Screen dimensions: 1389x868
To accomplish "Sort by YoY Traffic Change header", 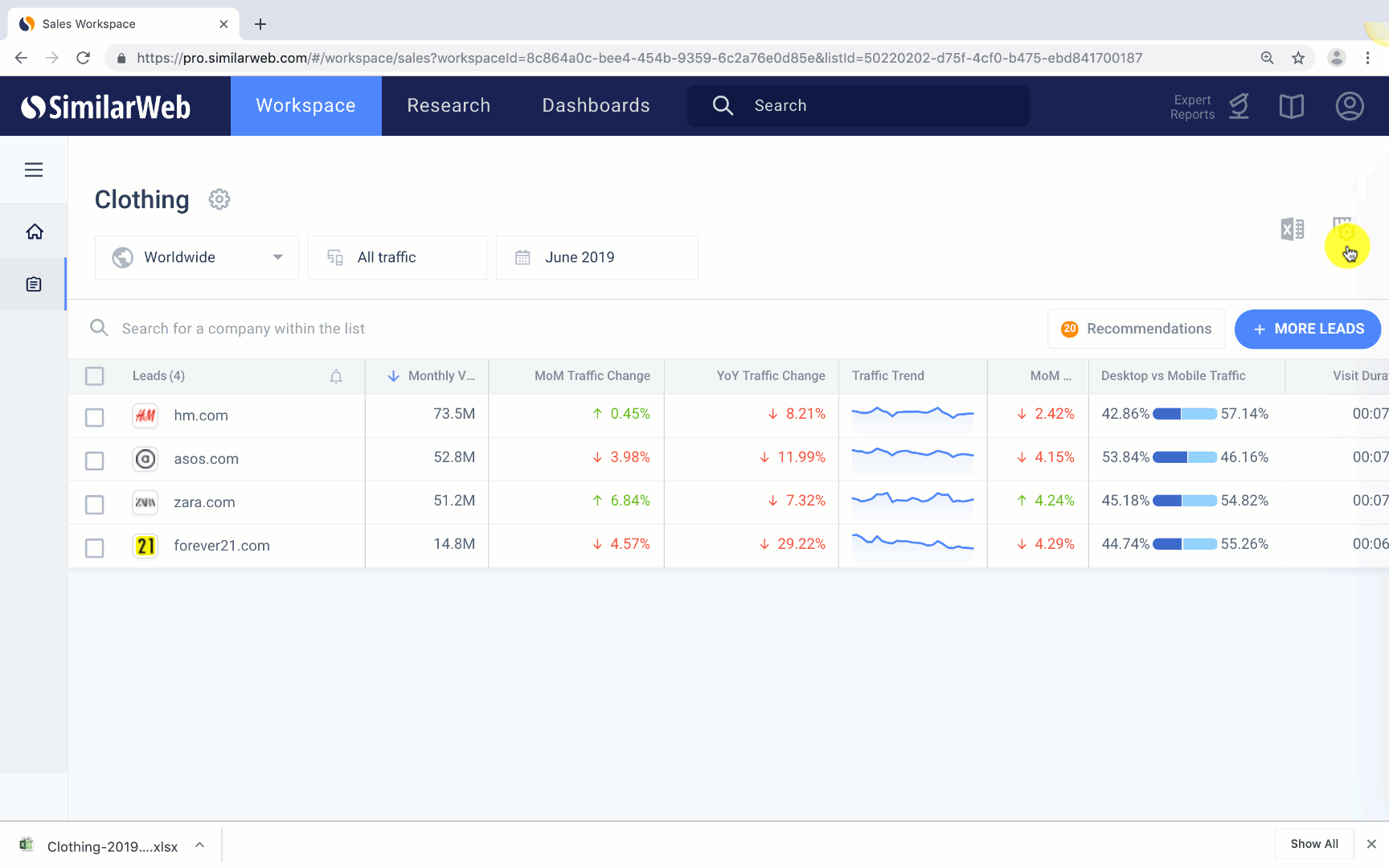I will tap(771, 376).
